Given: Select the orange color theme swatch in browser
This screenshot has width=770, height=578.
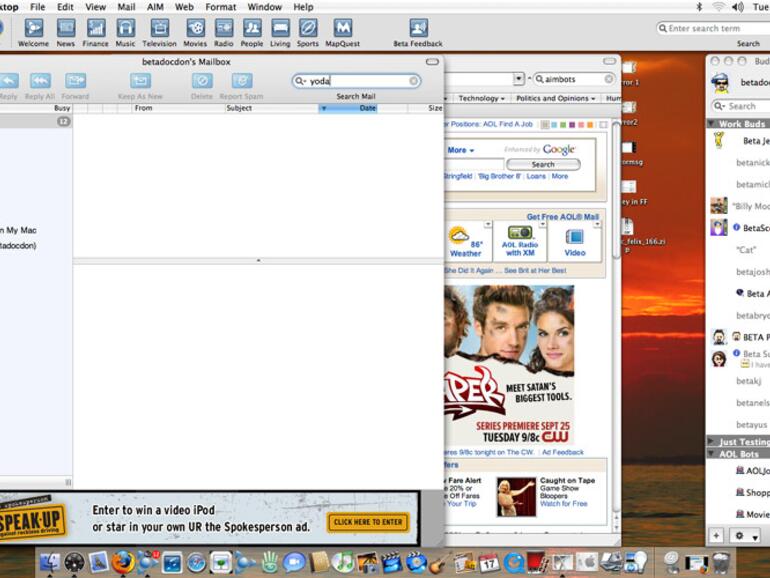Looking at the screenshot, I should tap(590, 125).
